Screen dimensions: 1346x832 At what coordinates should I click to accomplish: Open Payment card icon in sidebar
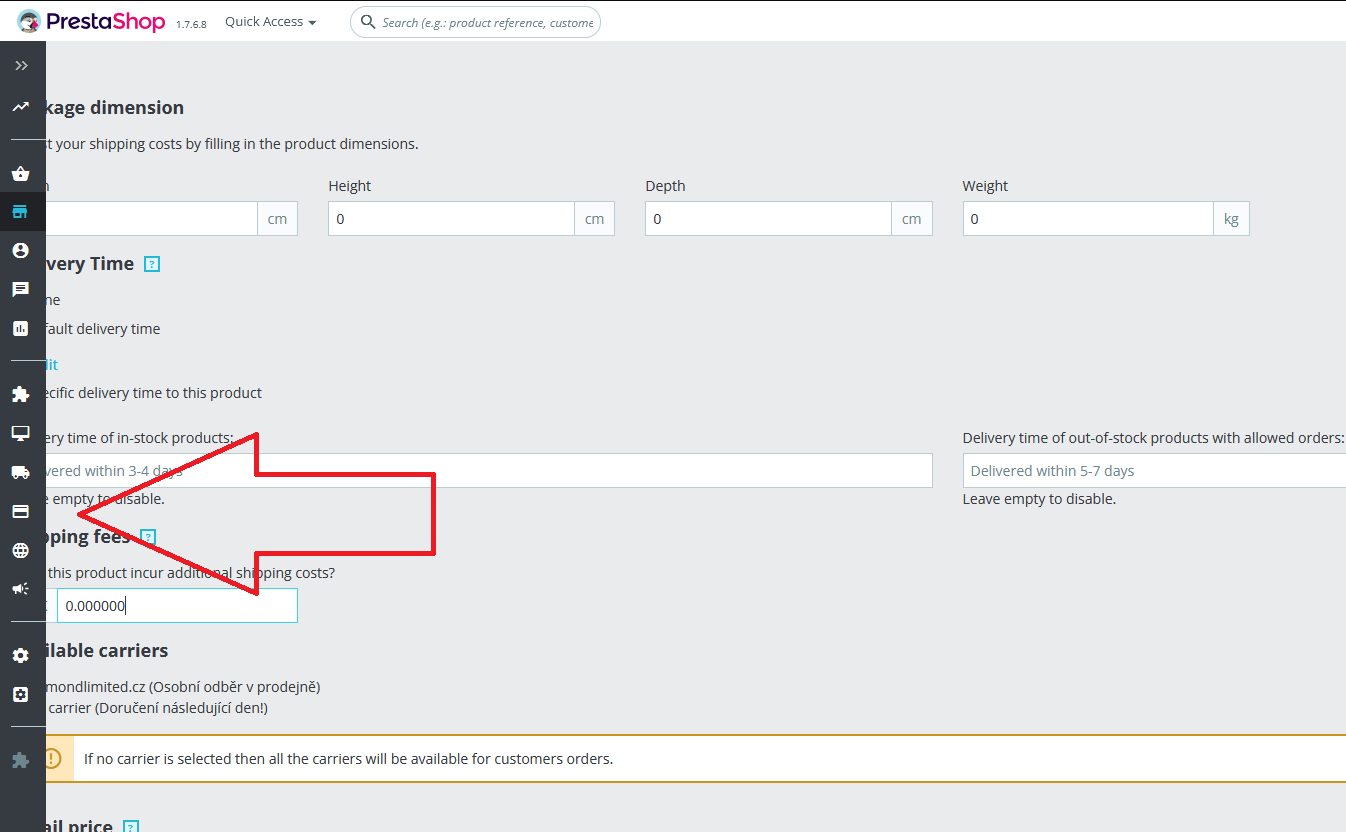click(21, 511)
